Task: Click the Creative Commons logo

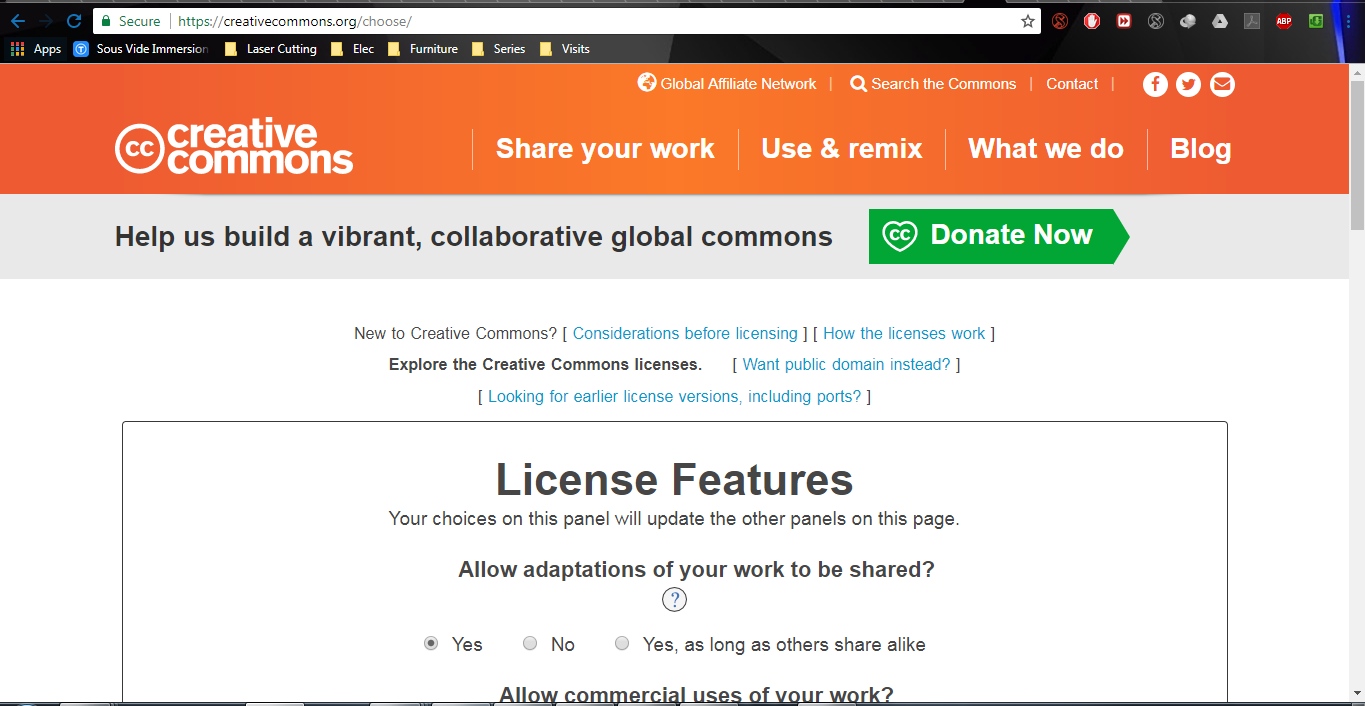Action: (234, 148)
